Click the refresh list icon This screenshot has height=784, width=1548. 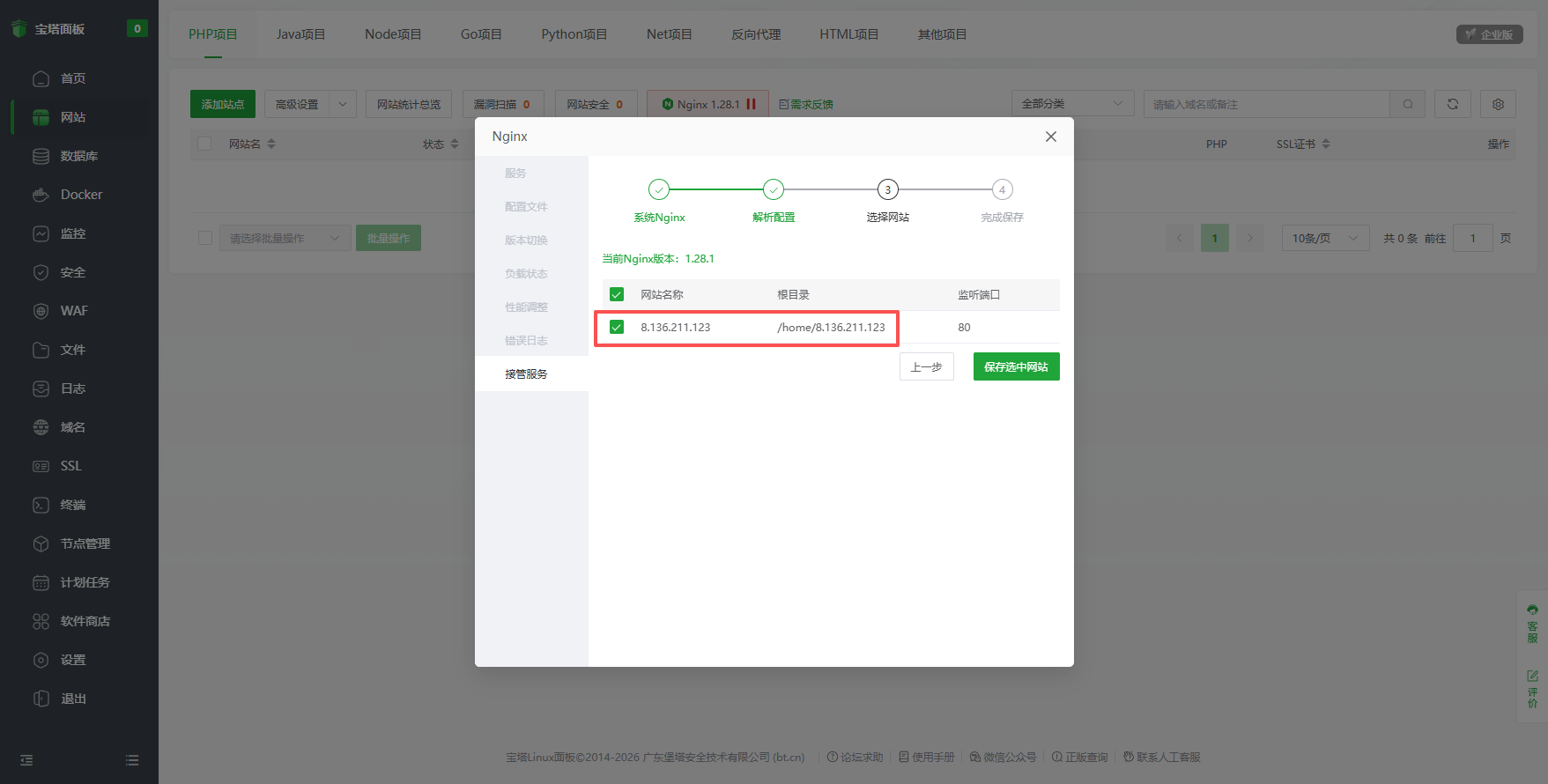click(1452, 104)
